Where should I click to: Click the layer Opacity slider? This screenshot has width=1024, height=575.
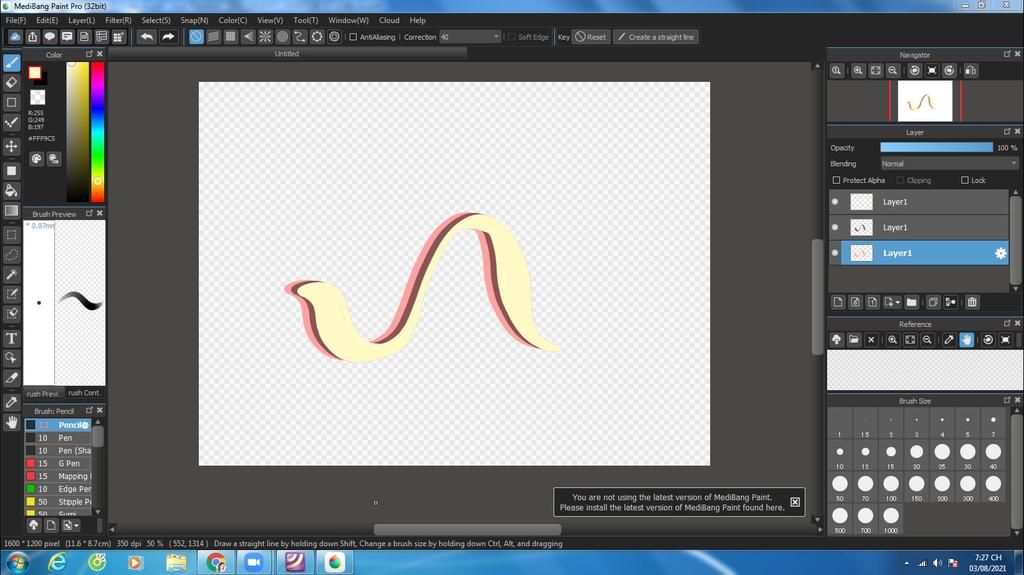click(936, 148)
